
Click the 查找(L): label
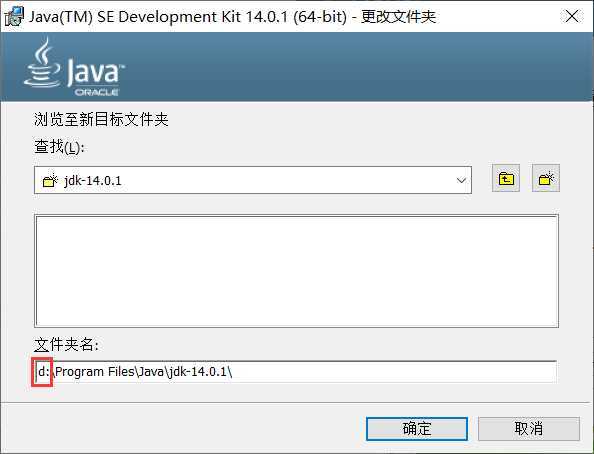59,147
